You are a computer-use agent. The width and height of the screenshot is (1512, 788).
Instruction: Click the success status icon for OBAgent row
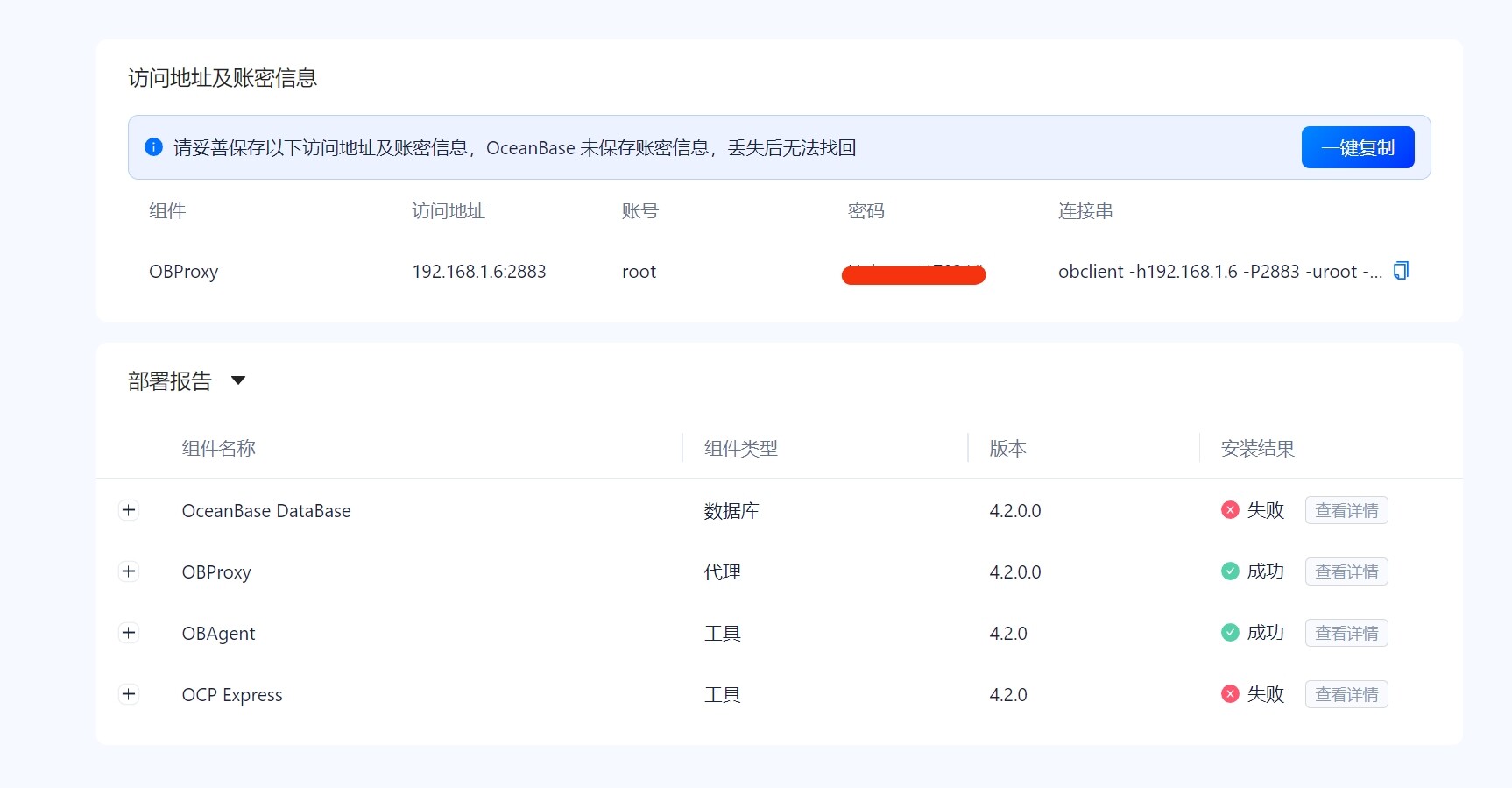[1230, 633]
